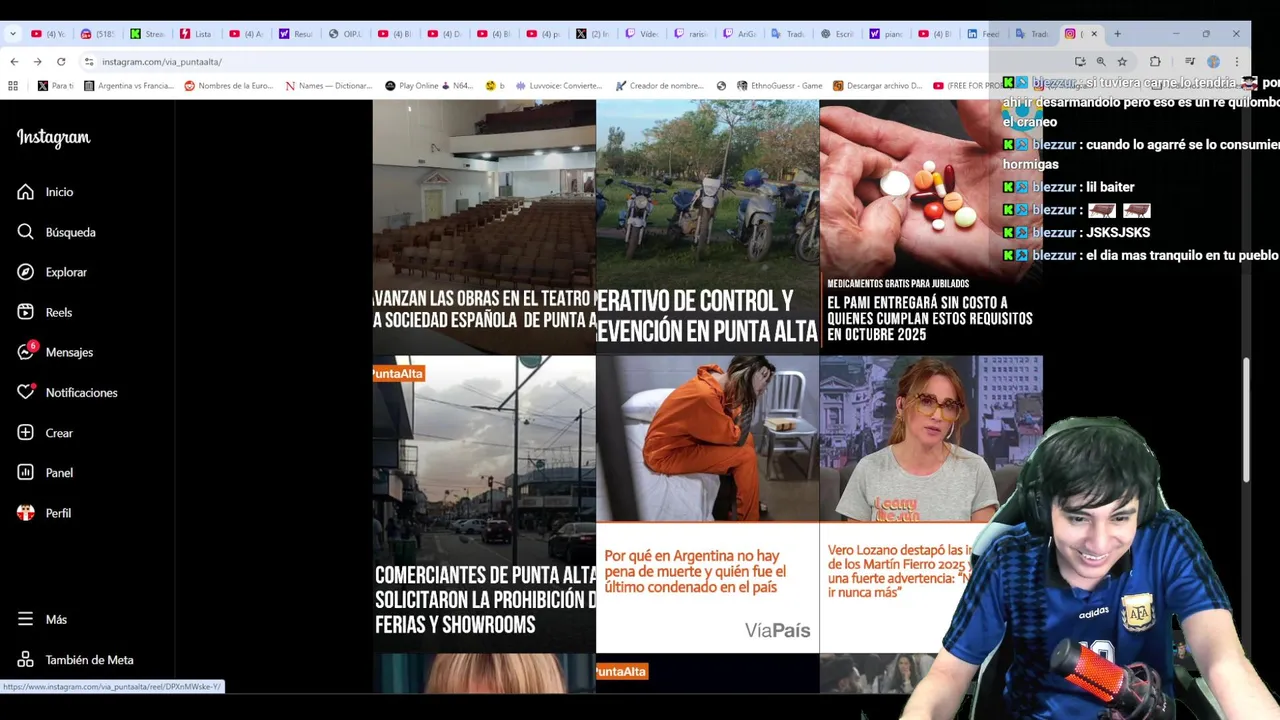Open the 'Para ti' X bookmark
This screenshot has height=720, width=1280.
click(56, 86)
